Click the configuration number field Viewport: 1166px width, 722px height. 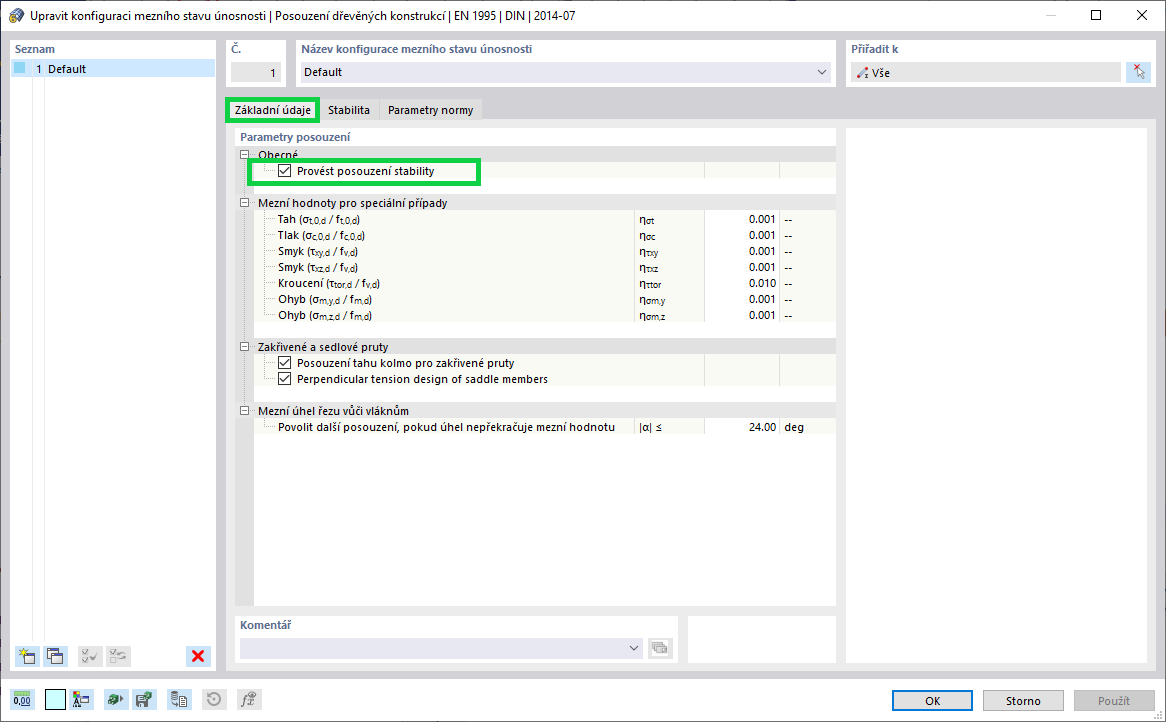256,72
